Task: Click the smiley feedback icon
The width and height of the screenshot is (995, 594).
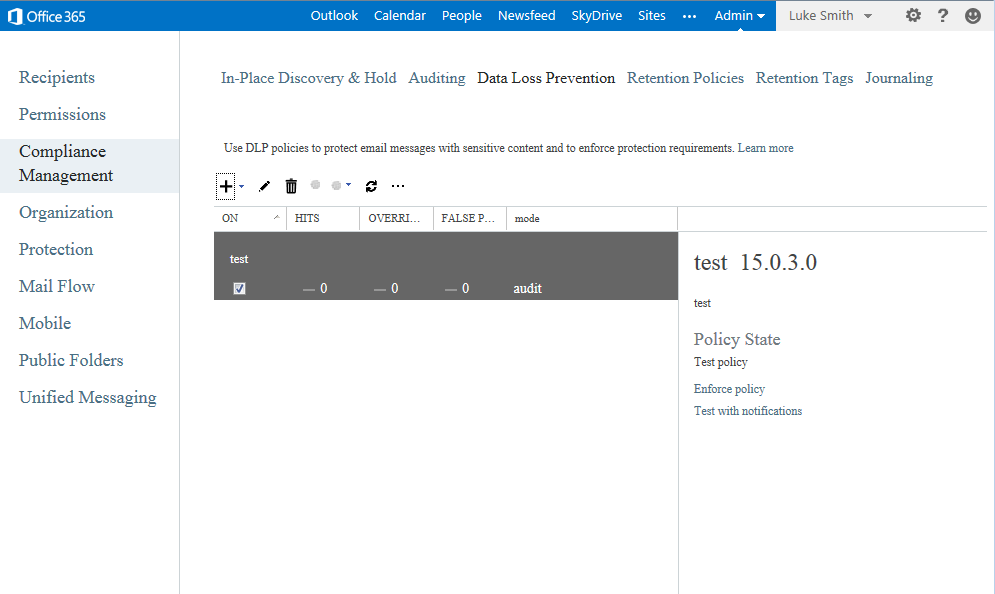Action: click(973, 16)
